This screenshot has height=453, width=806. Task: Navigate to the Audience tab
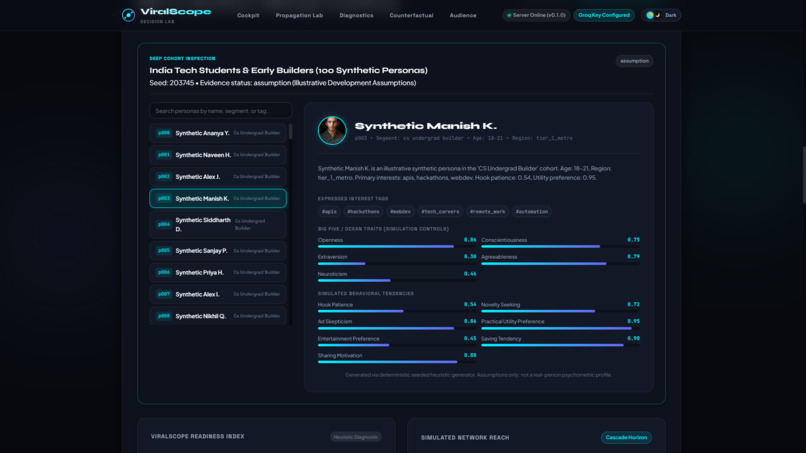tap(463, 15)
